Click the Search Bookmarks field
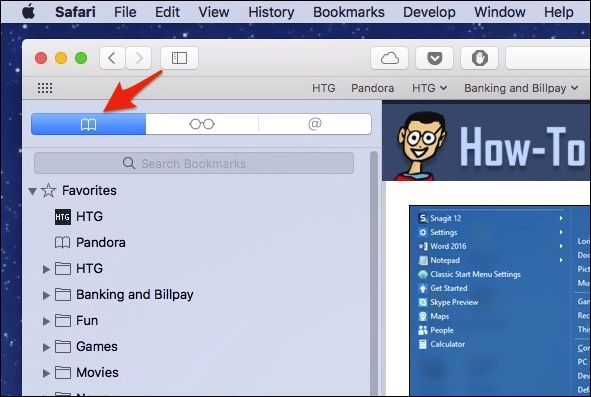The width and height of the screenshot is (591, 397). pos(194,163)
